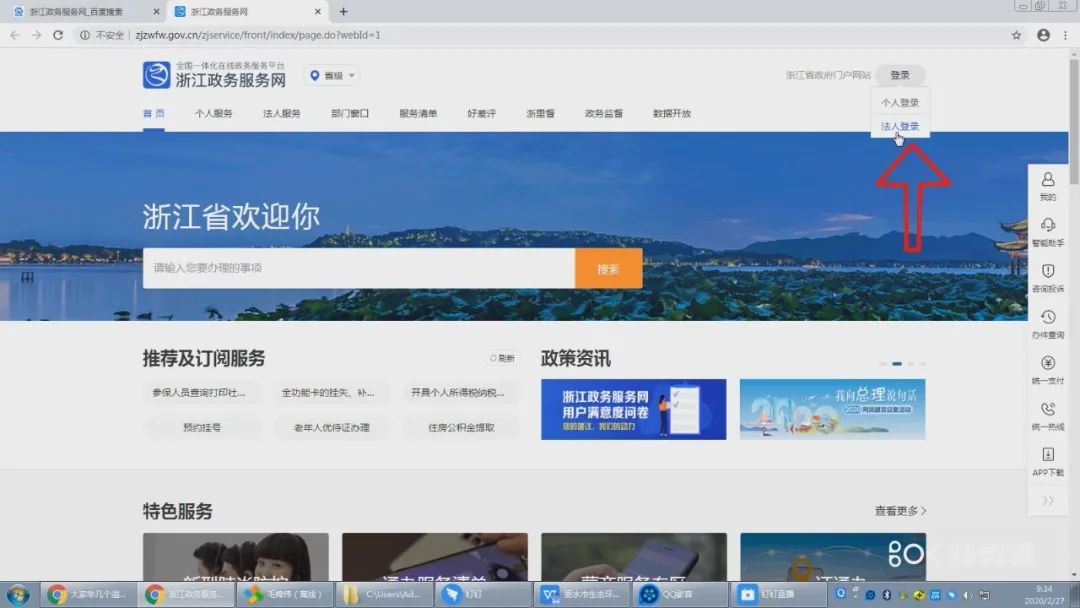Click the Zhejiang government service site logo
The height and width of the screenshot is (608, 1080).
tap(214, 75)
